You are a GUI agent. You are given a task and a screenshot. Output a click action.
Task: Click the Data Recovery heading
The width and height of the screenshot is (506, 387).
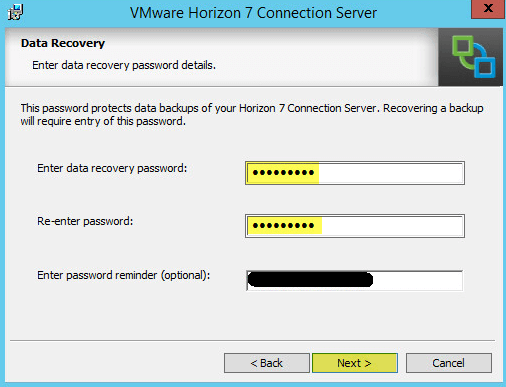tap(63, 43)
